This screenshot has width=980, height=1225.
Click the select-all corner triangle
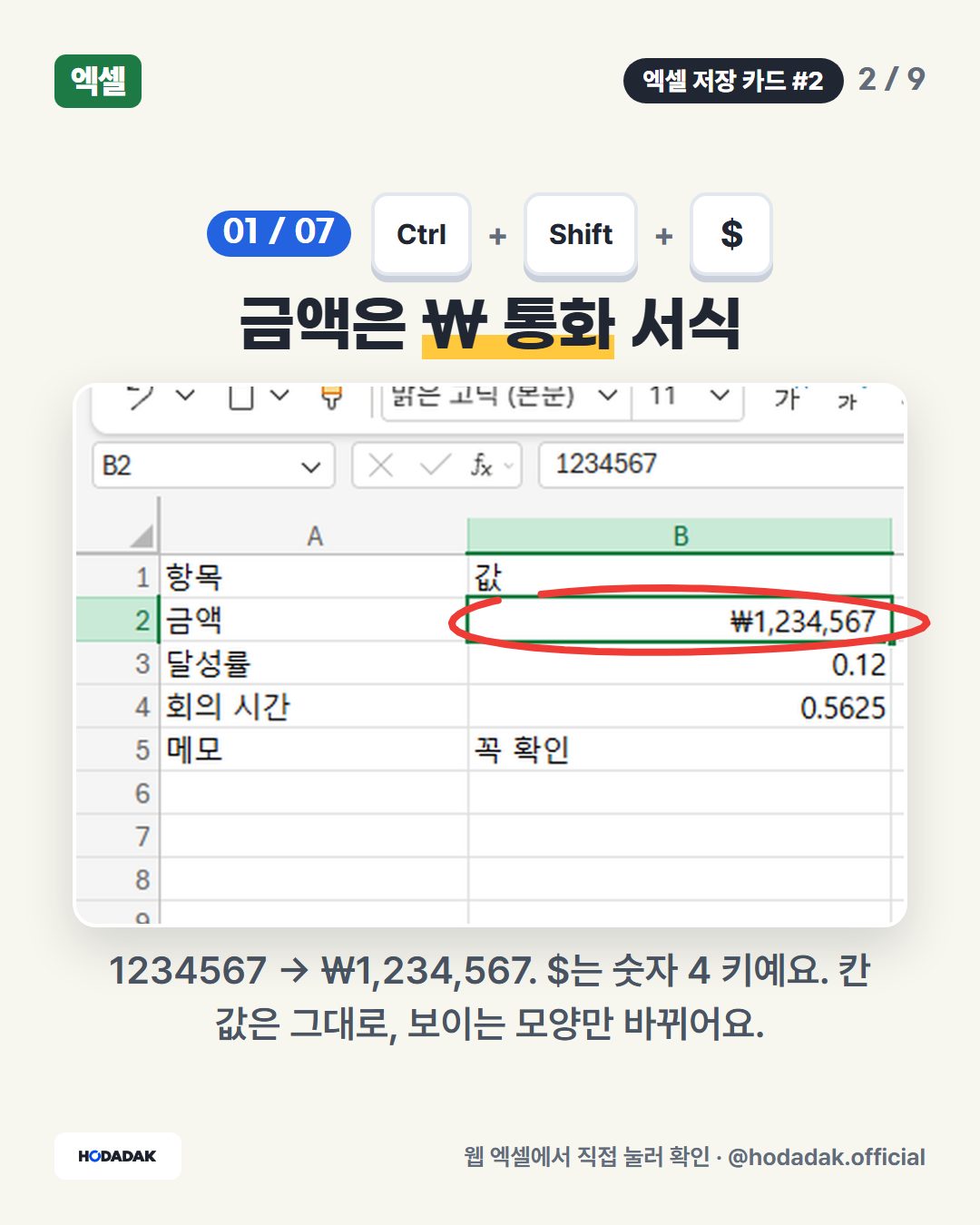tap(142, 535)
